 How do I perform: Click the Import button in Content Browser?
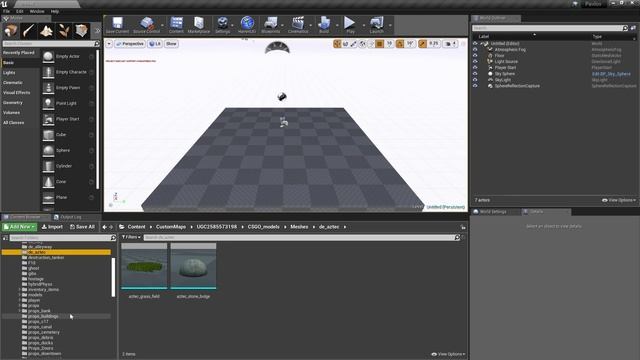tap(52, 227)
